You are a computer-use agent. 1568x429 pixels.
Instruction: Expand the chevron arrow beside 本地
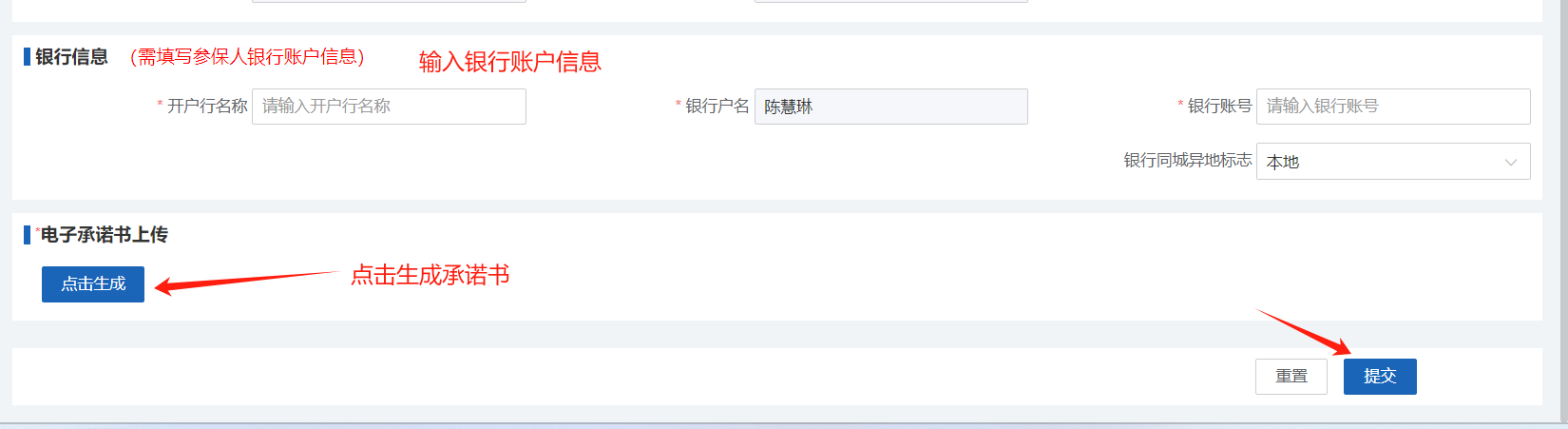(1511, 163)
